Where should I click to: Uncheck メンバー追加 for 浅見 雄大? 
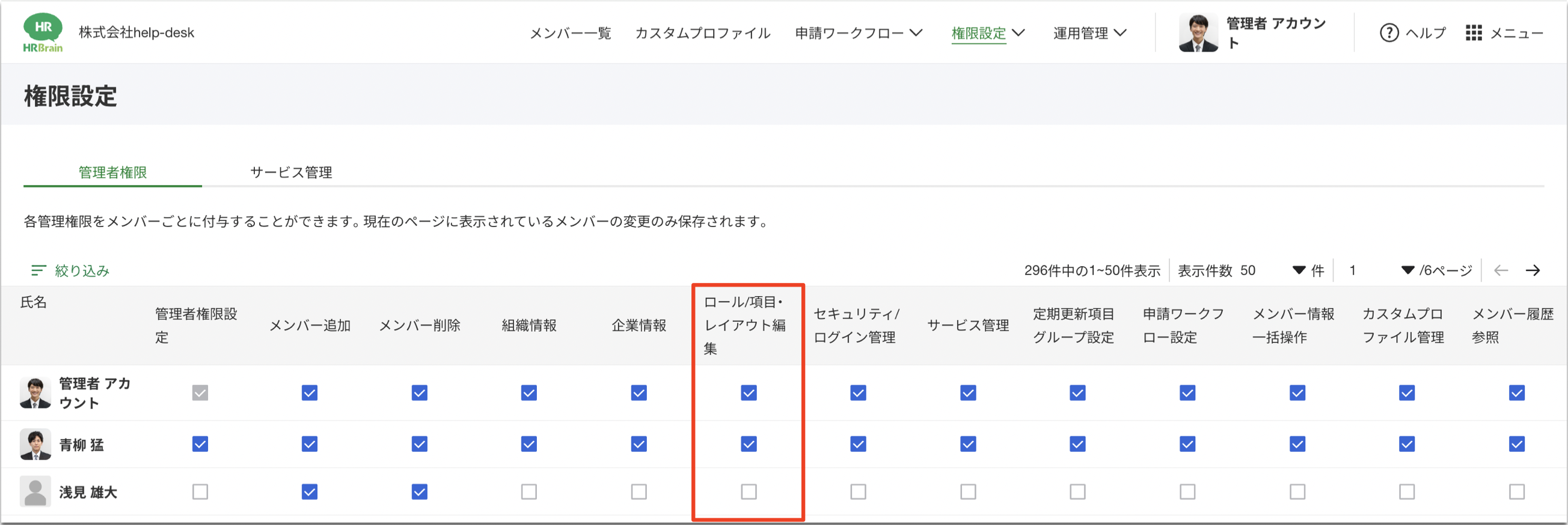coord(309,491)
